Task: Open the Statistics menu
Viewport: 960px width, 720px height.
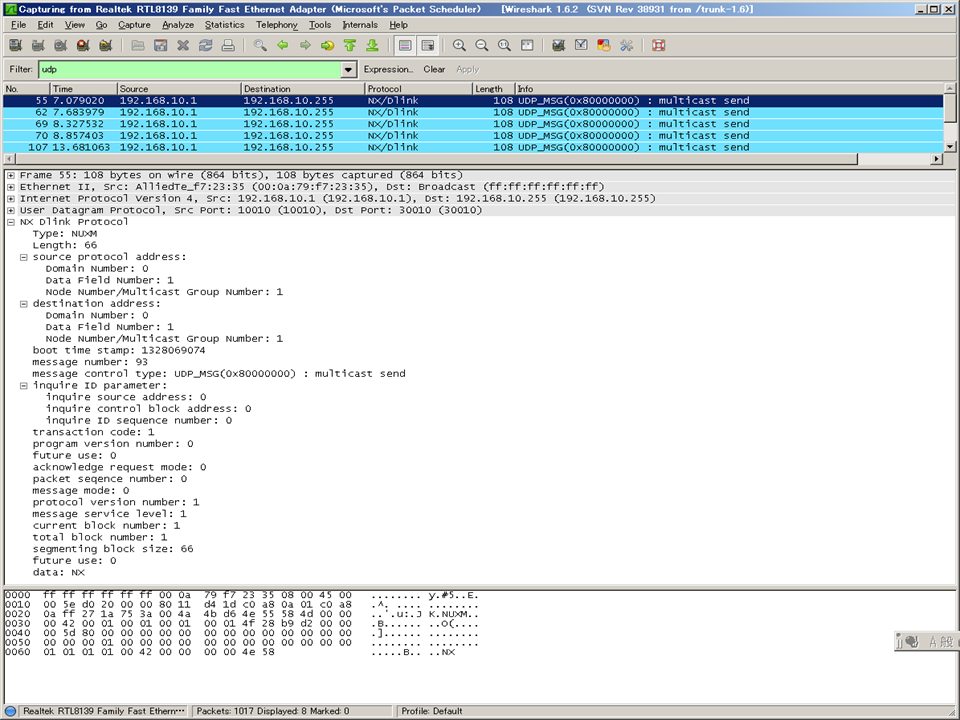Action: tap(224, 25)
